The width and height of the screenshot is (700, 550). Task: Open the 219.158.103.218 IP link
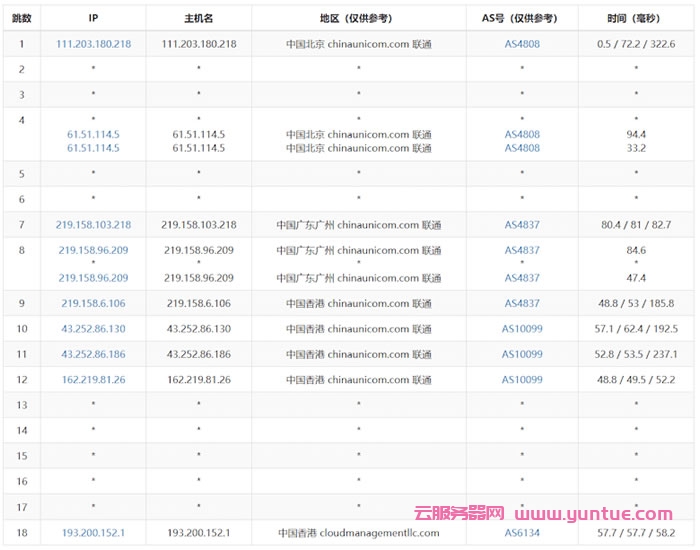point(93,225)
